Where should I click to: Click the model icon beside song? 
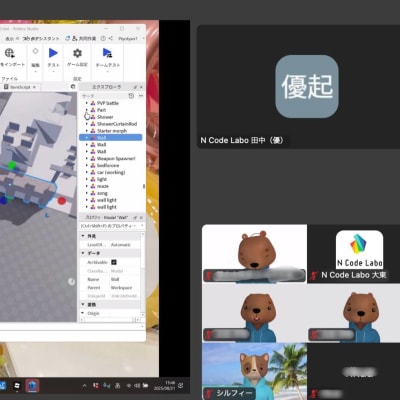pyautogui.click(x=93, y=193)
